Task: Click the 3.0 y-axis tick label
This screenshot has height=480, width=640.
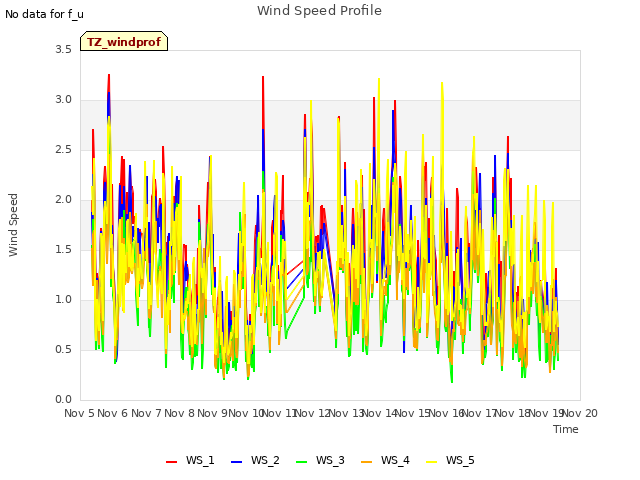Action: point(63,100)
